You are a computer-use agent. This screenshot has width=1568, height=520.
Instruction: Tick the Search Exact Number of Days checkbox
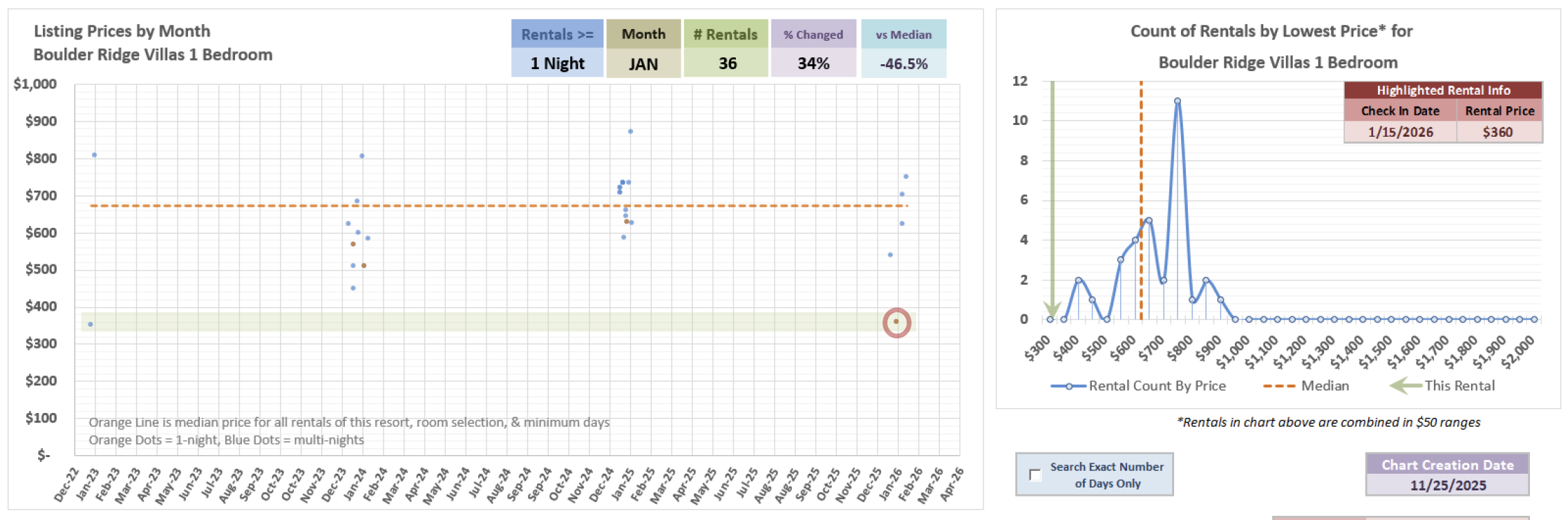[x=1035, y=475]
